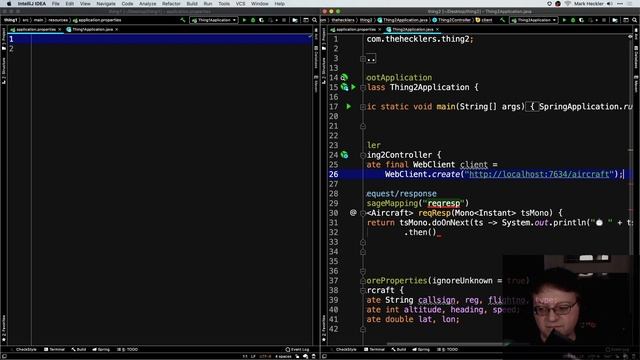The image size is (640, 360).
Task: Click thing1 project breadcrumb in left window
Action: 10,20
